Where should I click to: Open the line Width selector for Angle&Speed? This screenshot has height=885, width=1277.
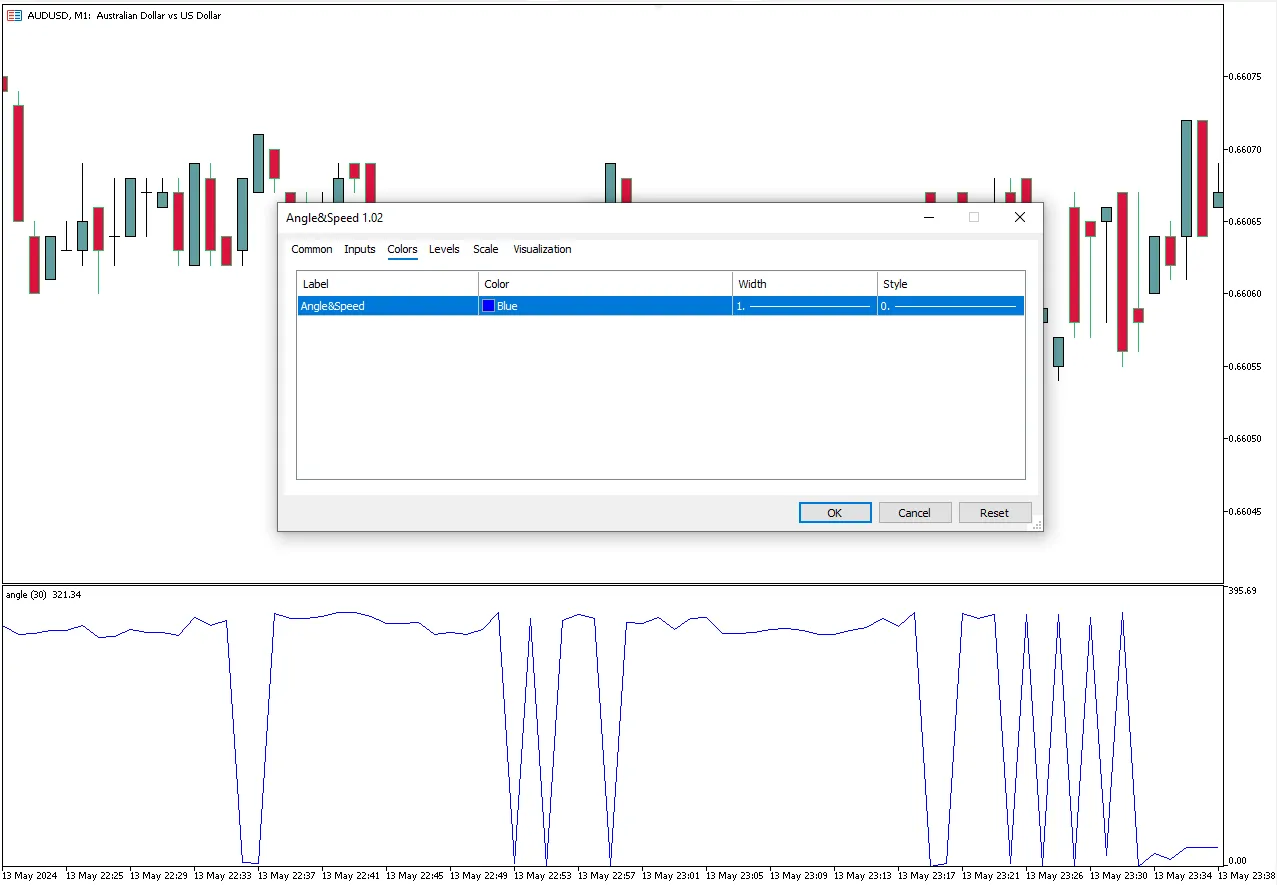(x=804, y=306)
